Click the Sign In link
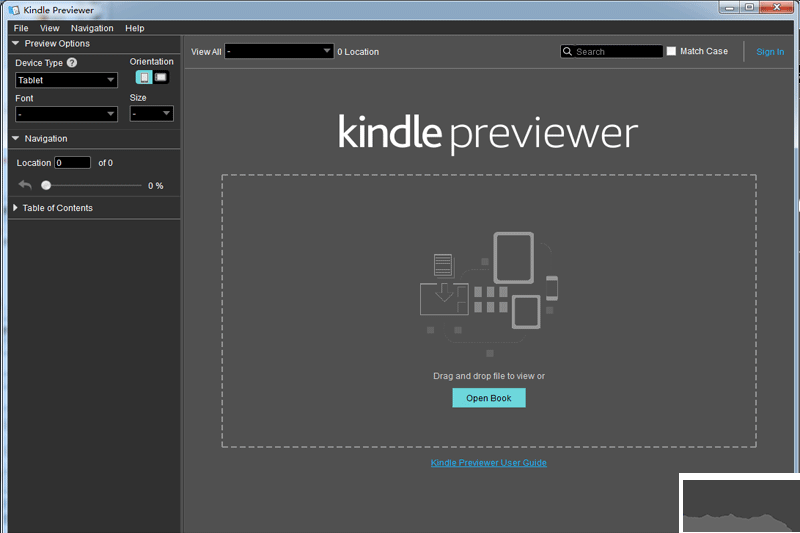The image size is (800, 533). 770,52
